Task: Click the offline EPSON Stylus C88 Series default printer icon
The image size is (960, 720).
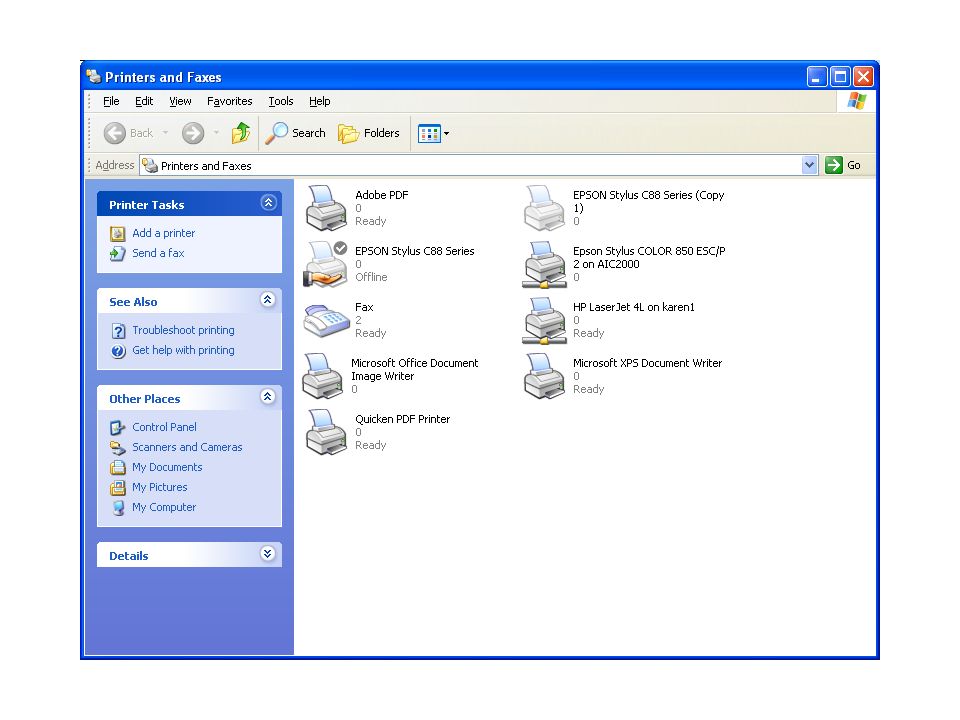Action: pyautogui.click(x=326, y=264)
